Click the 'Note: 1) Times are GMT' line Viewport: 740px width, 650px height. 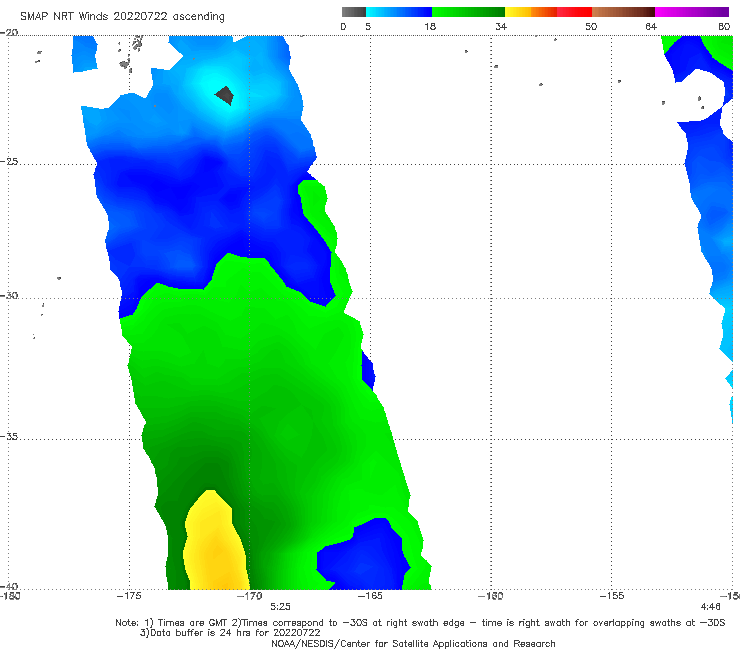point(420,623)
